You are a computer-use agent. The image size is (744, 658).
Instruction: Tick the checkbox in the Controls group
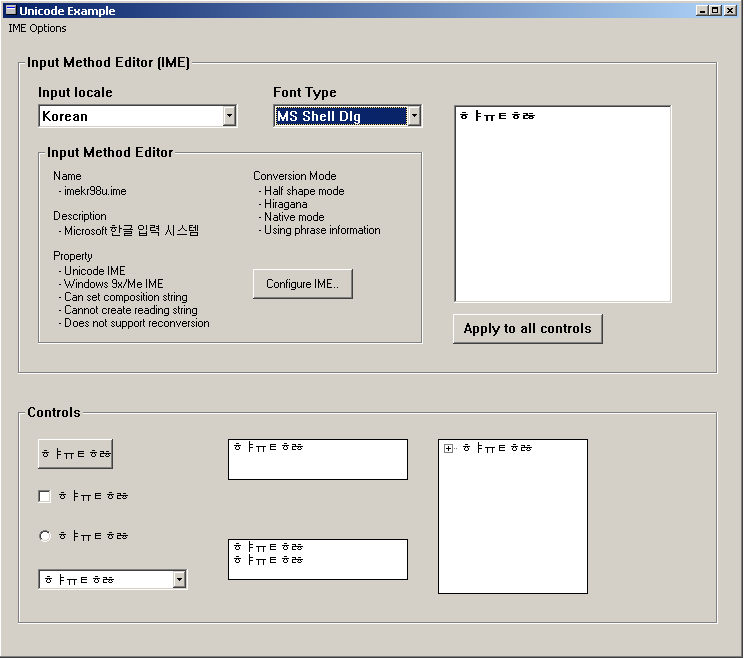click(x=44, y=496)
